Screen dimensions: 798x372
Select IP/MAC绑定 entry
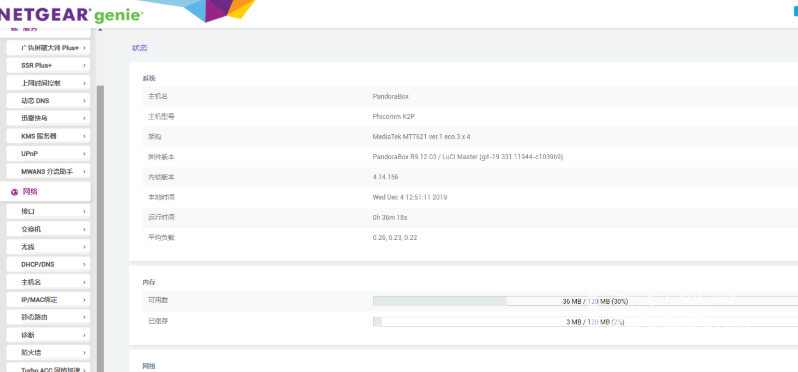tap(48, 300)
